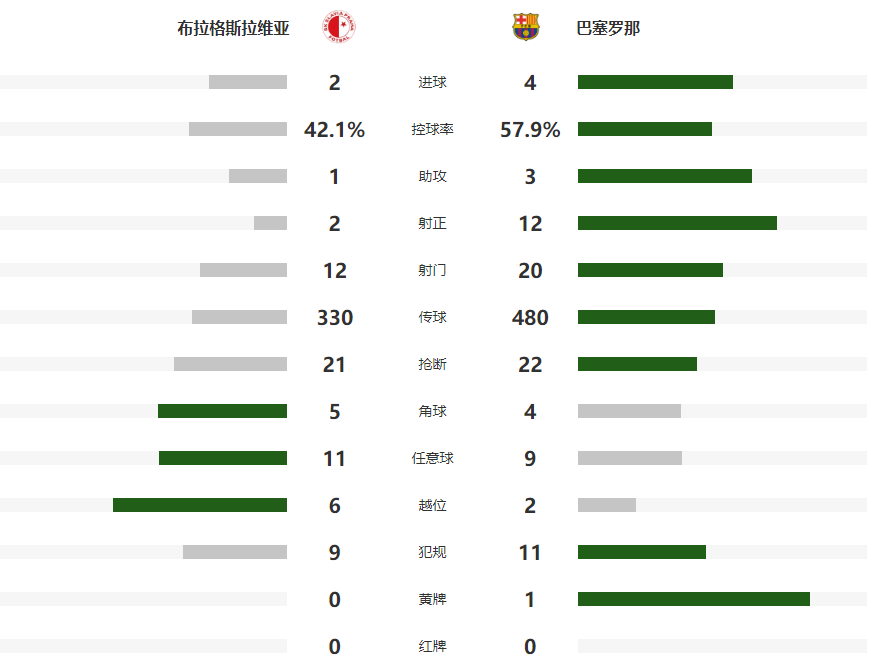The width and height of the screenshot is (875, 667).
Task: Click Slavia's green 越位 offside bar
Action: (x=200, y=505)
